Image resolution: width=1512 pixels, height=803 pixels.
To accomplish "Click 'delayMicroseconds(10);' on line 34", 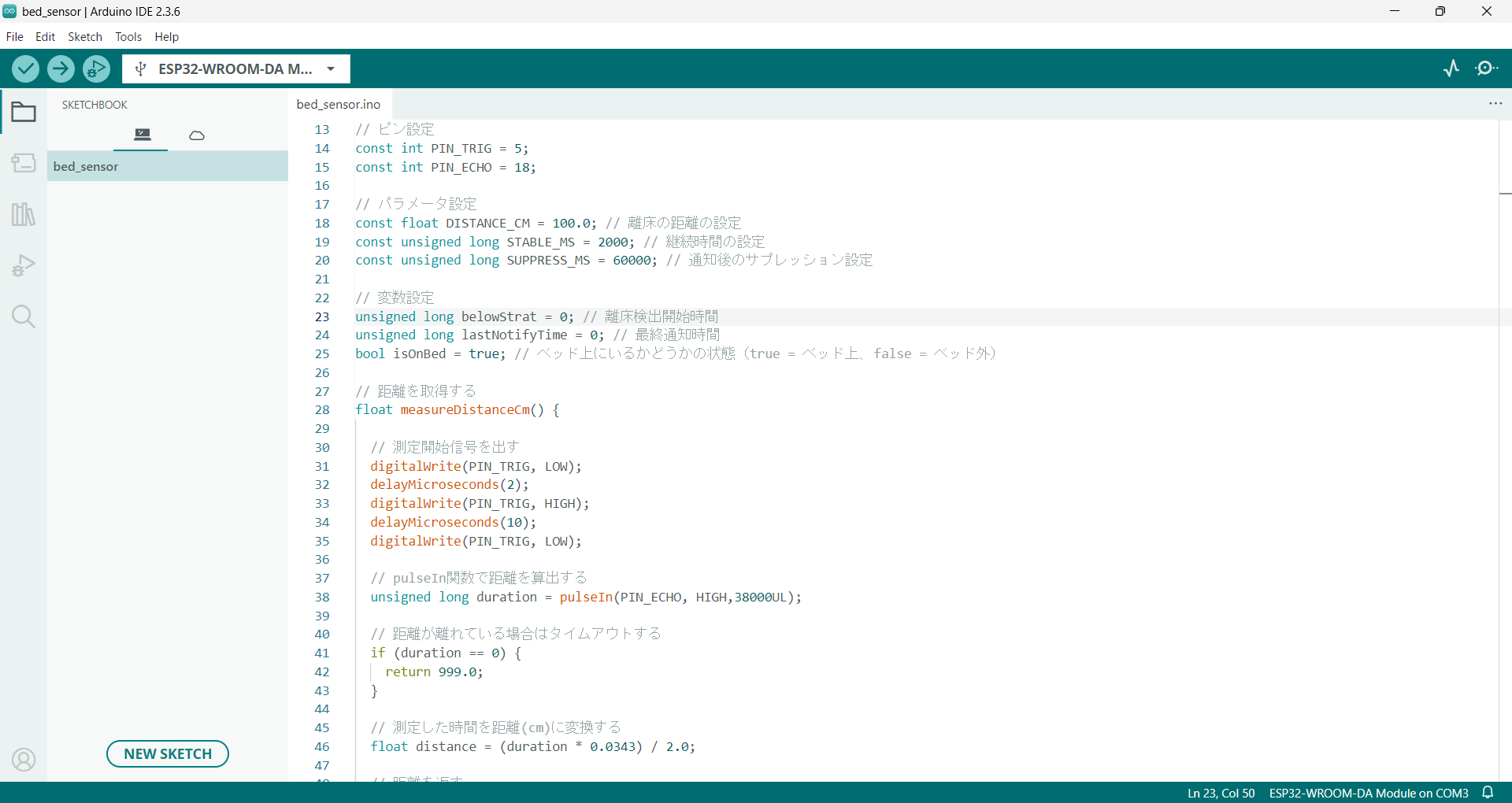I will point(454,523).
